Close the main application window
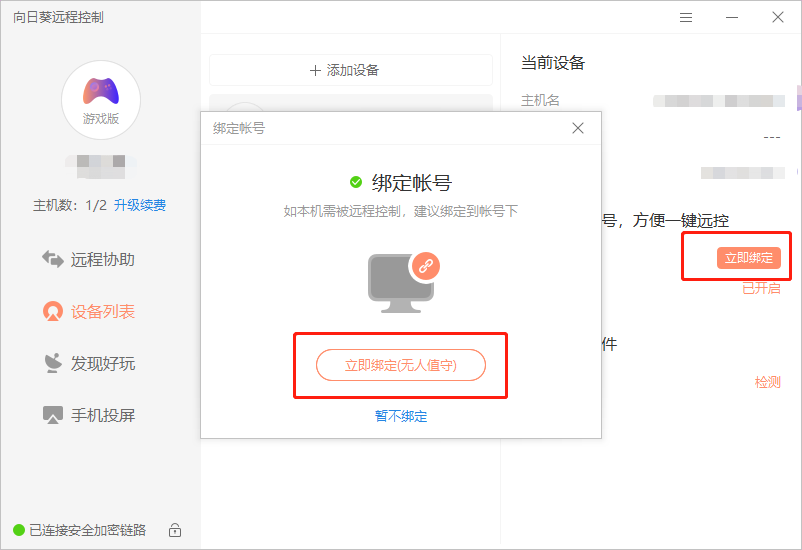 click(x=778, y=17)
